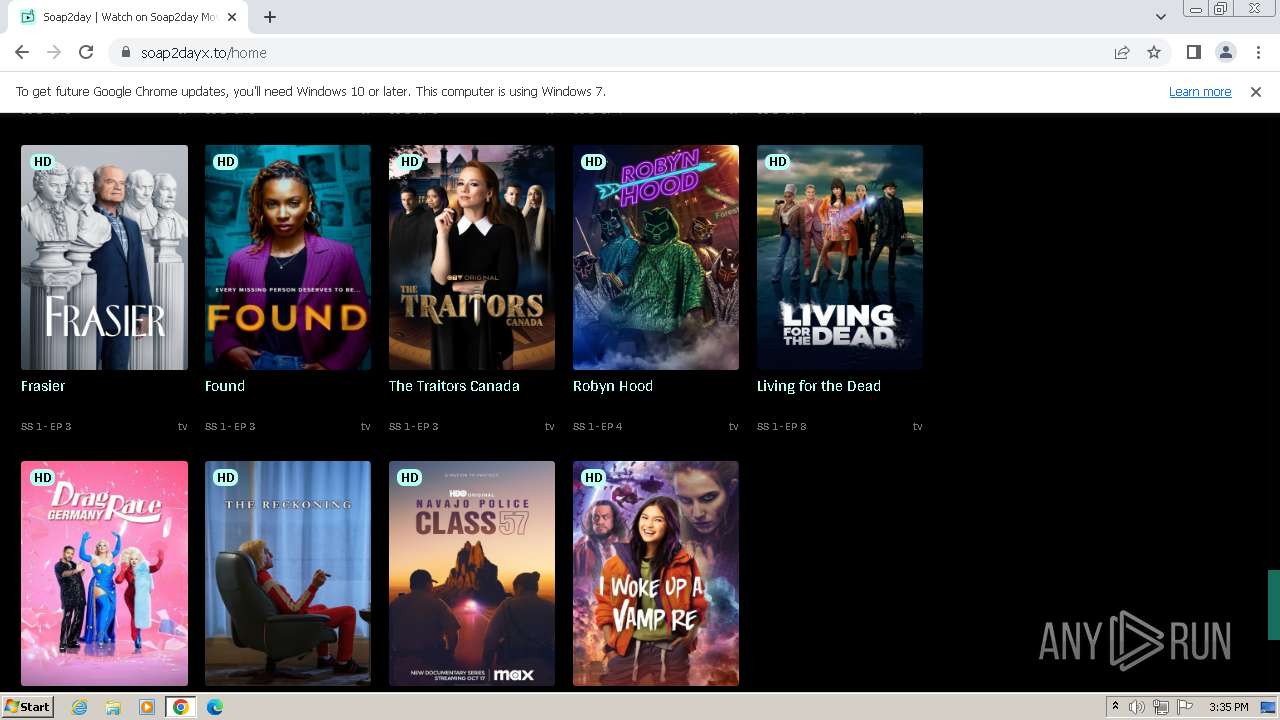Click the Robyn Hood title link

pyautogui.click(x=613, y=386)
